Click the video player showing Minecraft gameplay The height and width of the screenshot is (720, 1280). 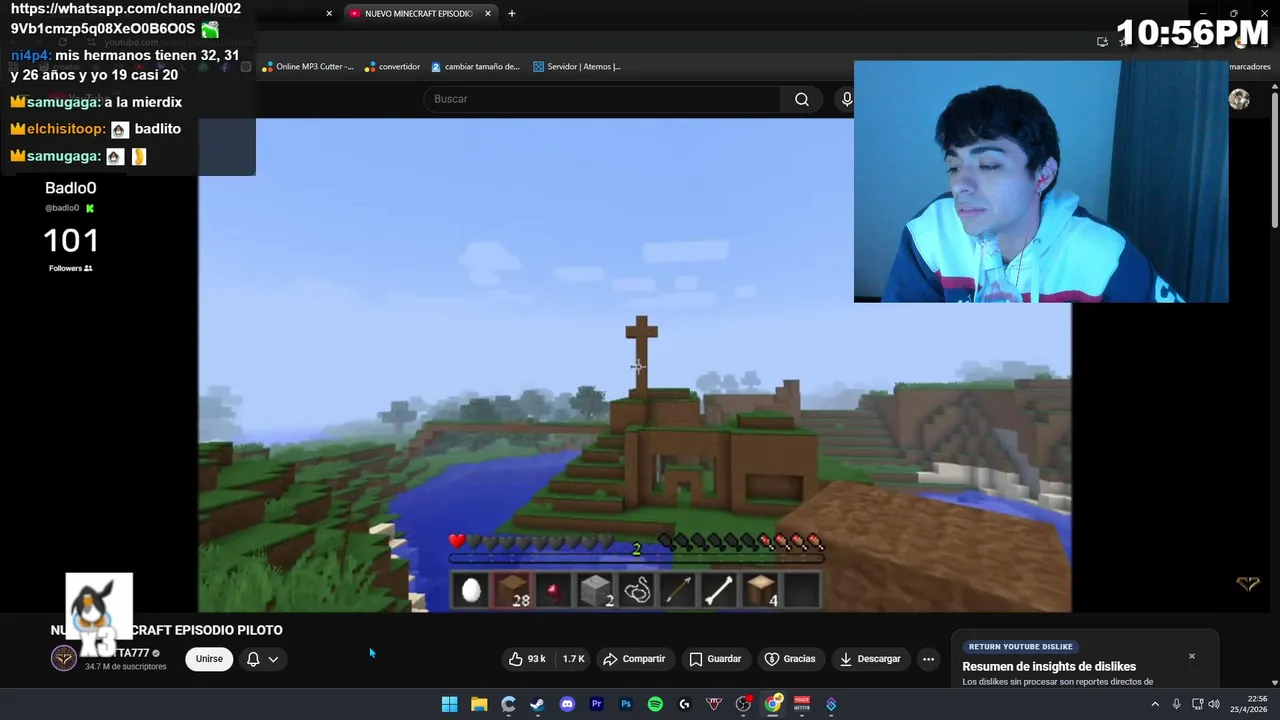634,365
